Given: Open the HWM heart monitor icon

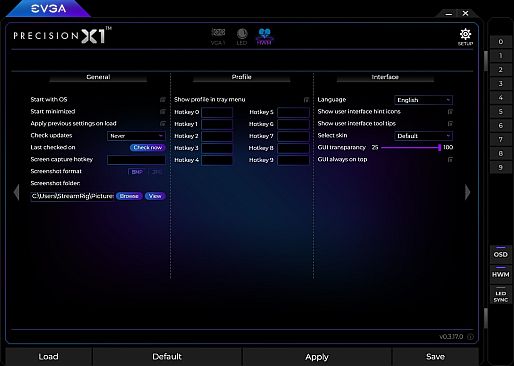Looking at the screenshot, I should click(264, 36).
